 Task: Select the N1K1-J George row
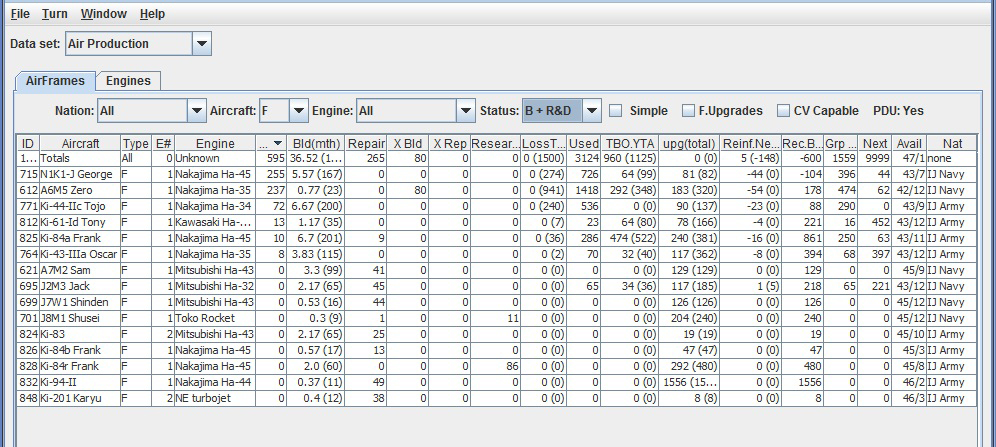pyautogui.click(x=497, y=174)
